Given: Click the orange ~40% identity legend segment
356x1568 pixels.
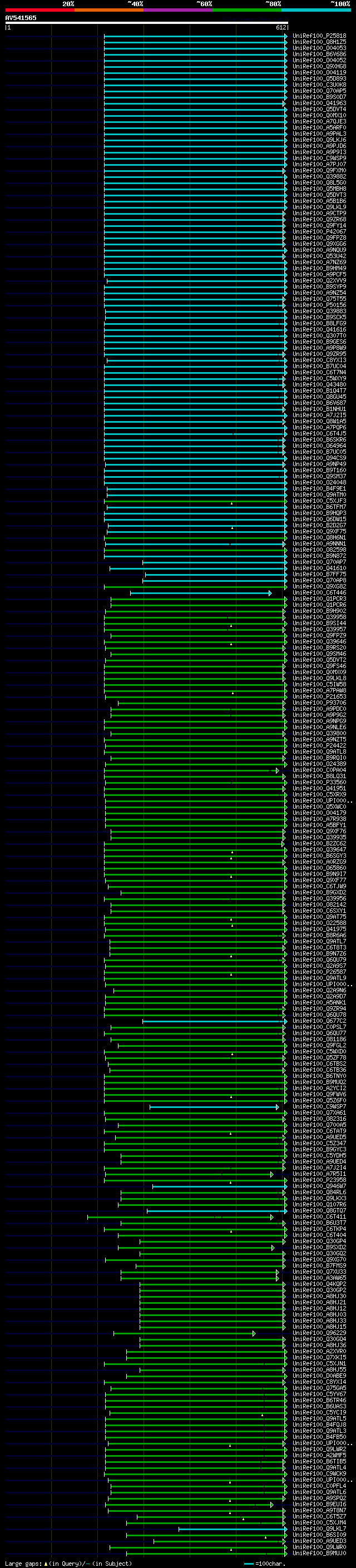Looking at the screenshot, I should tap(109, 10).
